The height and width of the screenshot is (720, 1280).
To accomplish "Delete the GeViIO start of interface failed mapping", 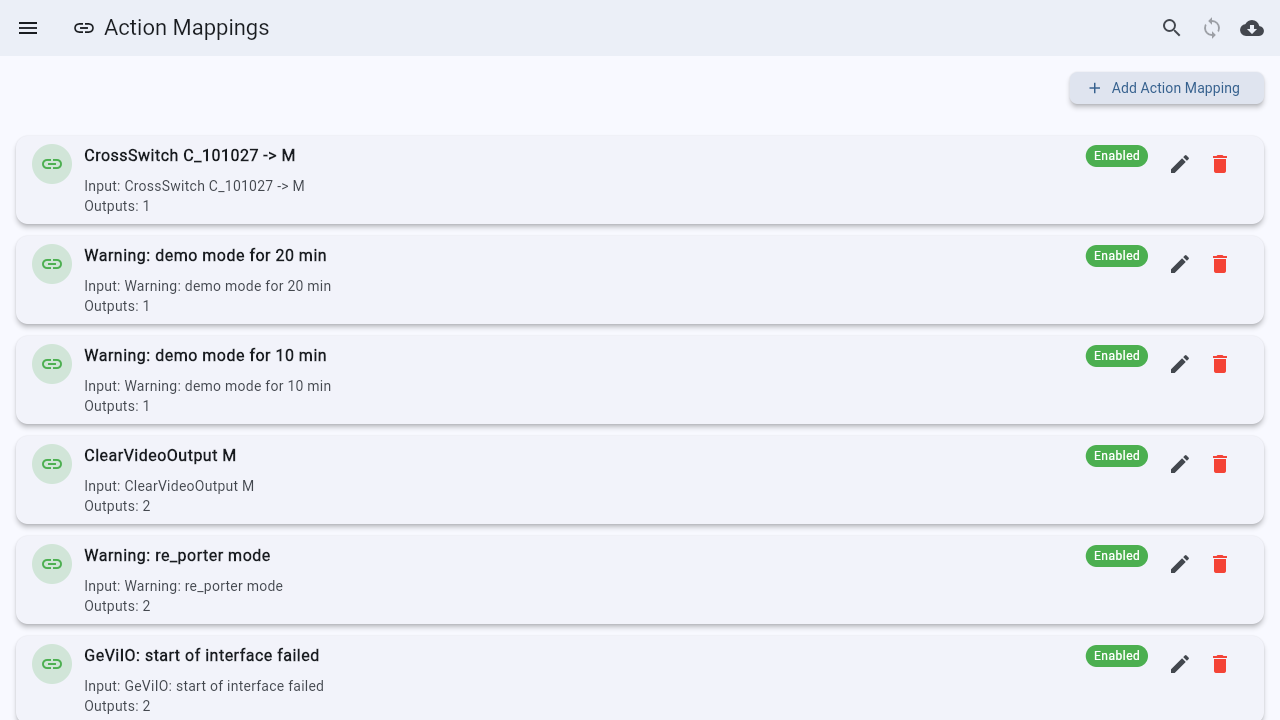I will click(x=1220, y=664).
